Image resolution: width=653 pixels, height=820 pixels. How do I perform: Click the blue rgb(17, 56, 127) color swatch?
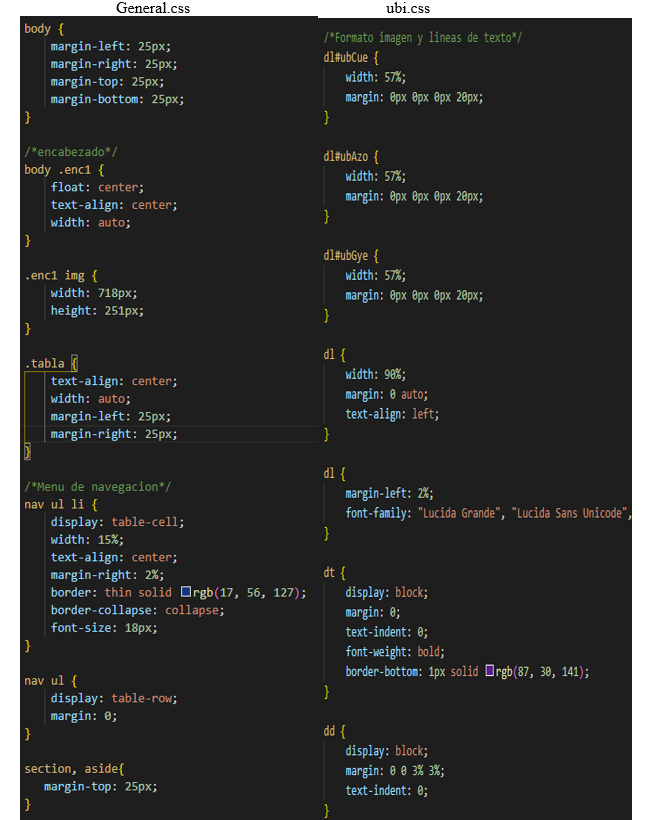pos(186,591)
